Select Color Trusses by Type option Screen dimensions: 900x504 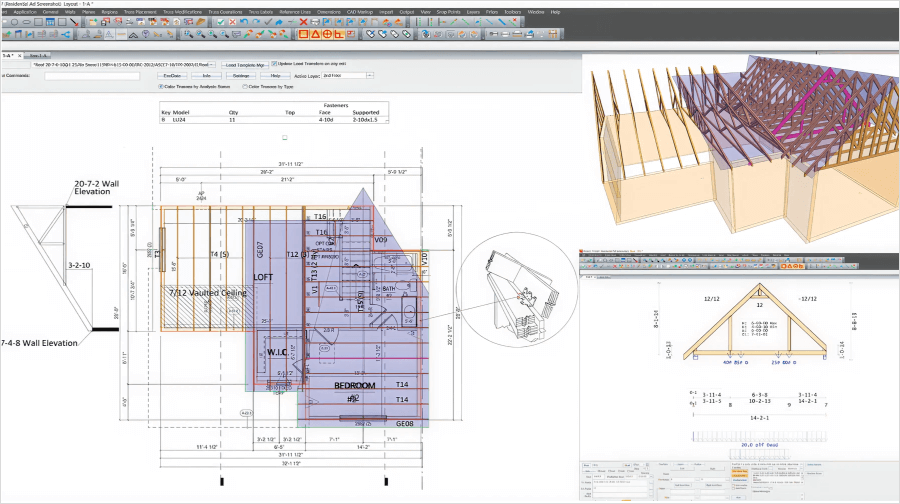pos(245,87)
